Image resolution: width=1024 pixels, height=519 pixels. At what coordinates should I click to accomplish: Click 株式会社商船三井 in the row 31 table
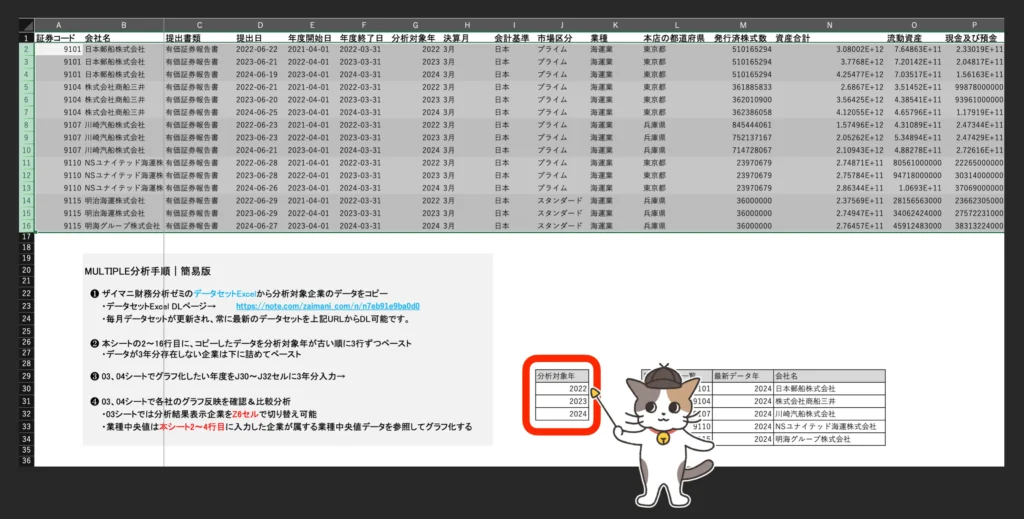point(829,401)
